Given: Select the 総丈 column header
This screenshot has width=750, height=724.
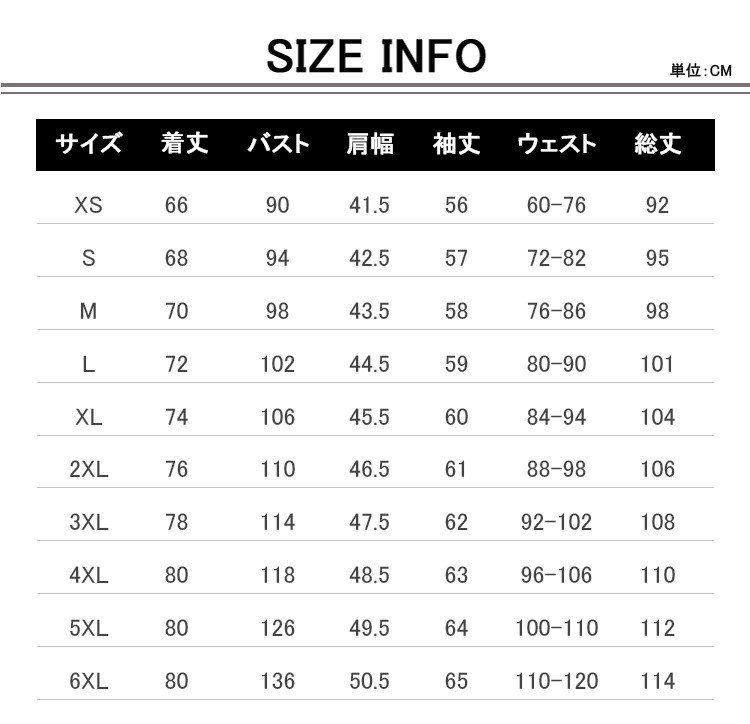Looking at the screenshot, I should pos(657,144).
